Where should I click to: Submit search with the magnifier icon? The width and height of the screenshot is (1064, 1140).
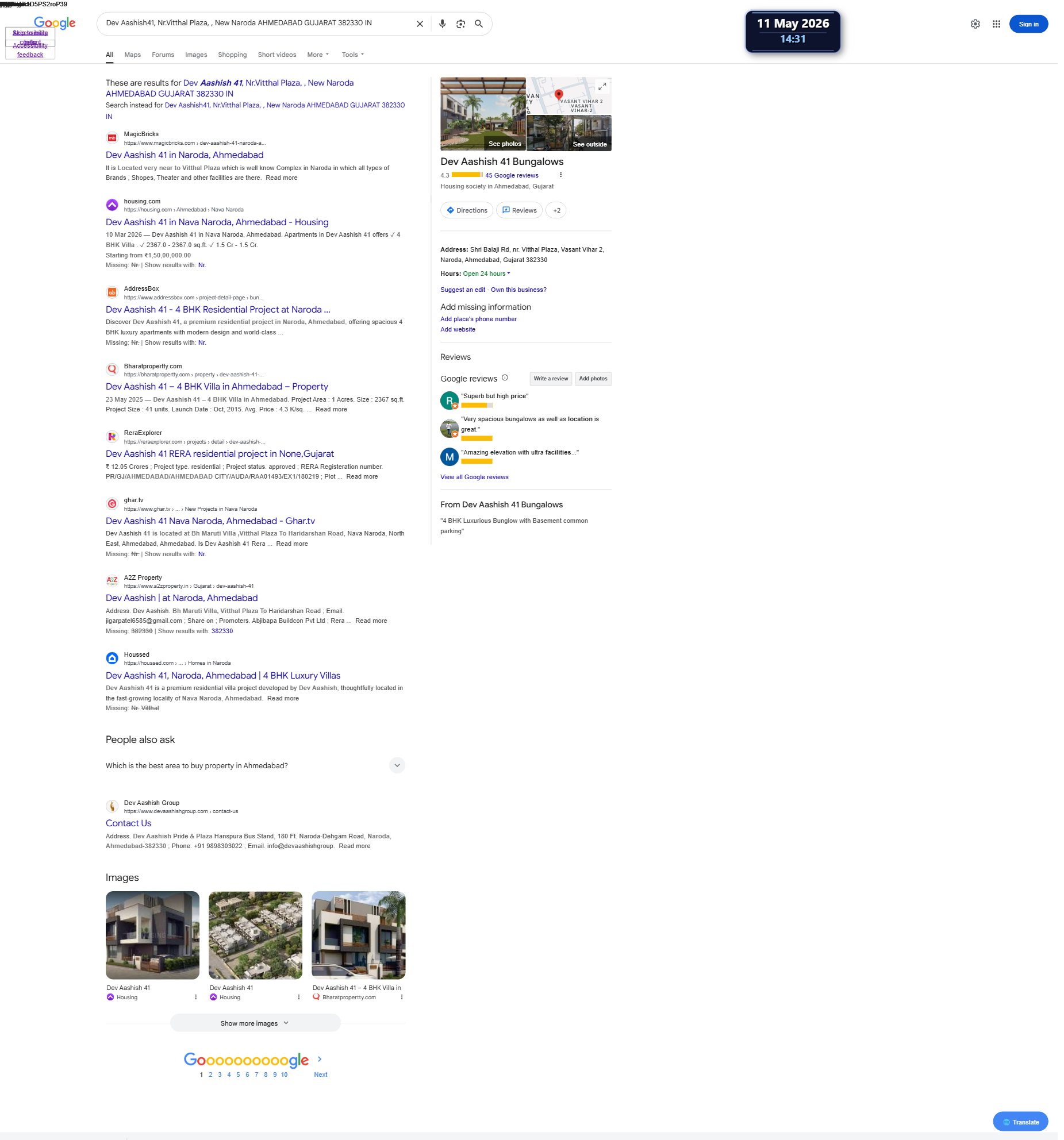(479, 24)
